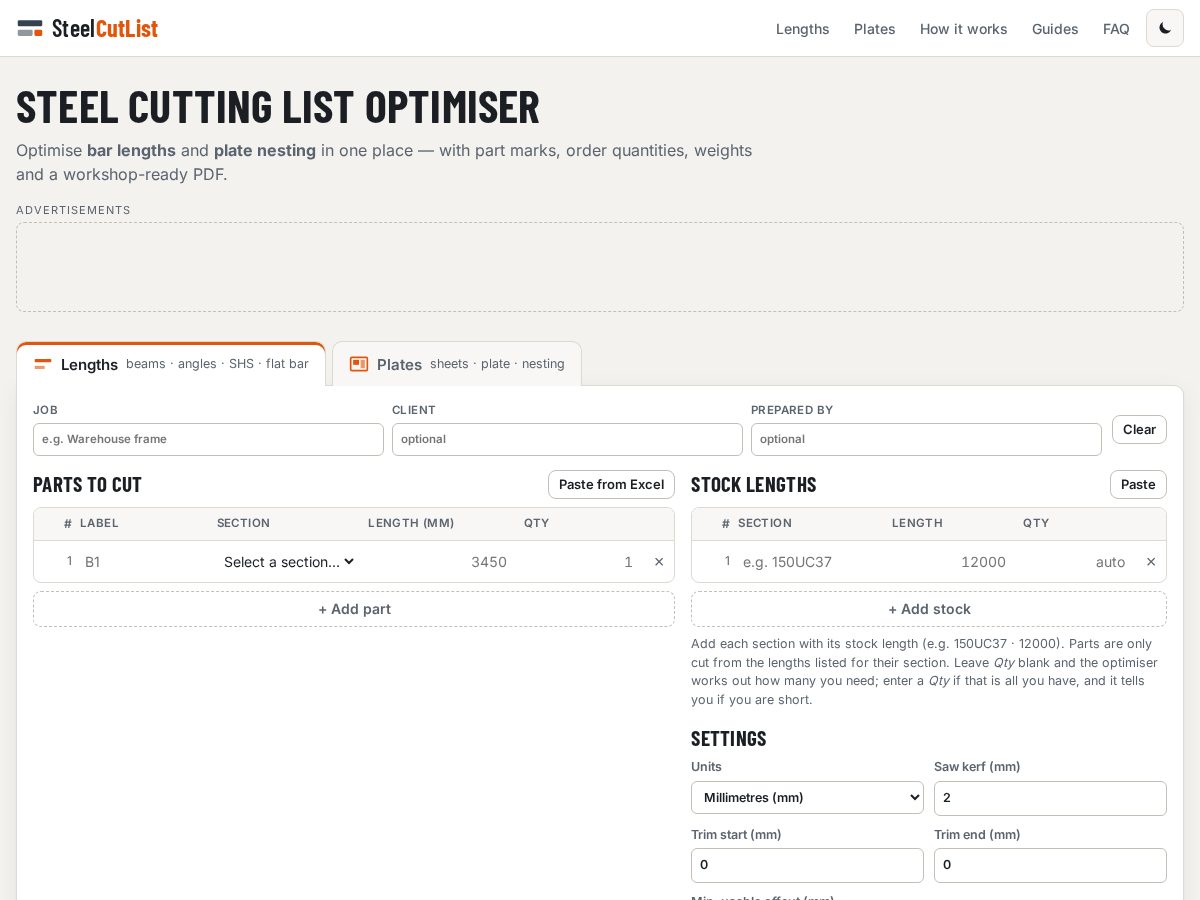This screenshot has height=900, width=1200.
Task: Edit the part label B1 field
Action: coord(145,562)
